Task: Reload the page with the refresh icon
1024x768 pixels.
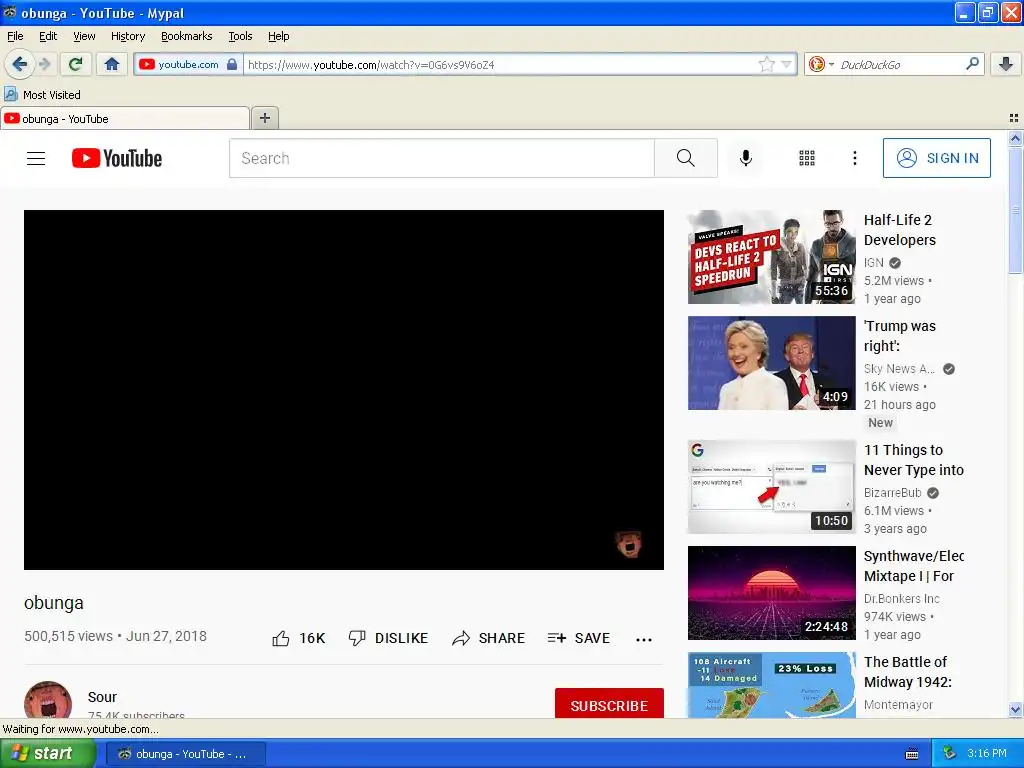Action: coord(76,64)
